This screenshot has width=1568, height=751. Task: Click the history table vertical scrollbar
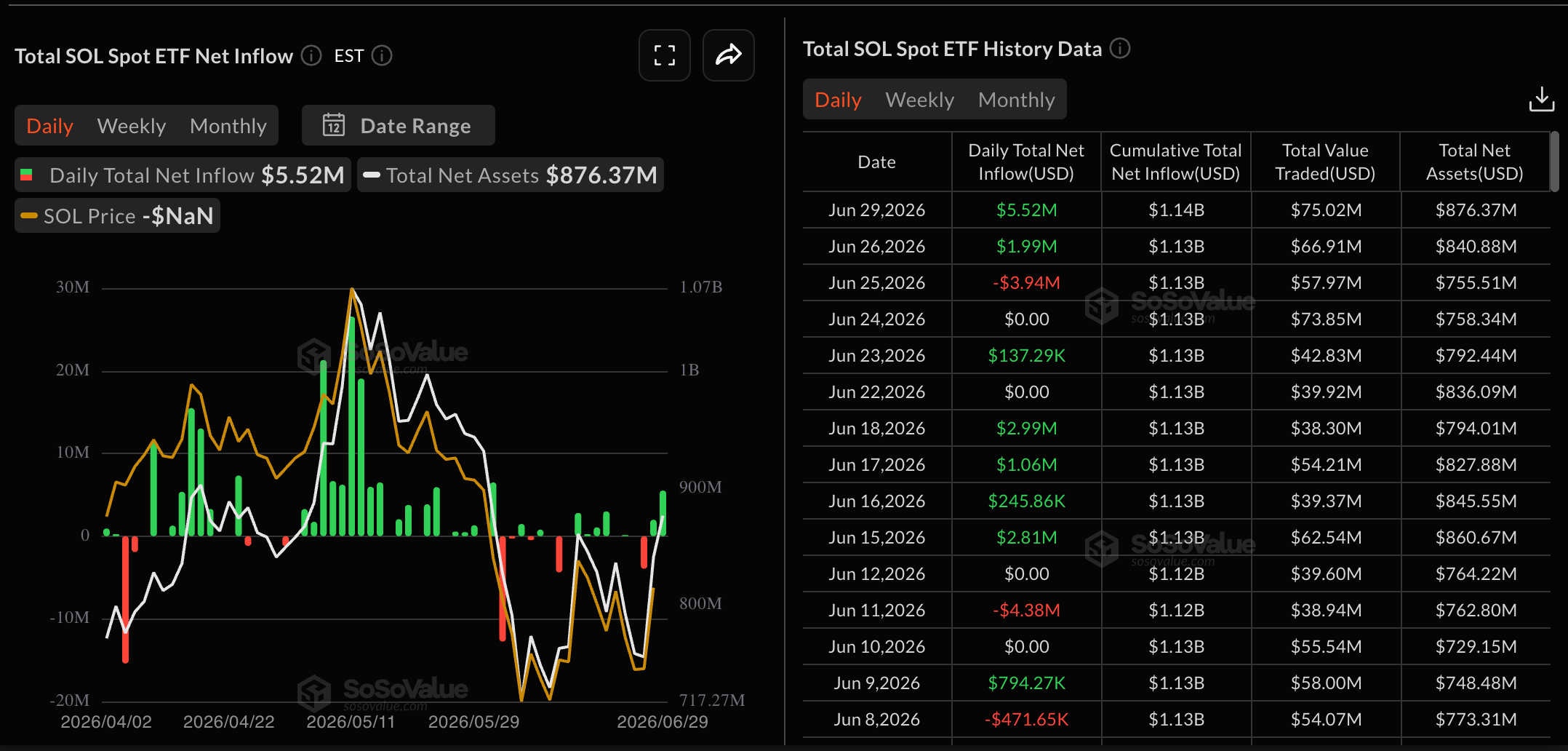pyautogui.click(x=1554, y=162)
